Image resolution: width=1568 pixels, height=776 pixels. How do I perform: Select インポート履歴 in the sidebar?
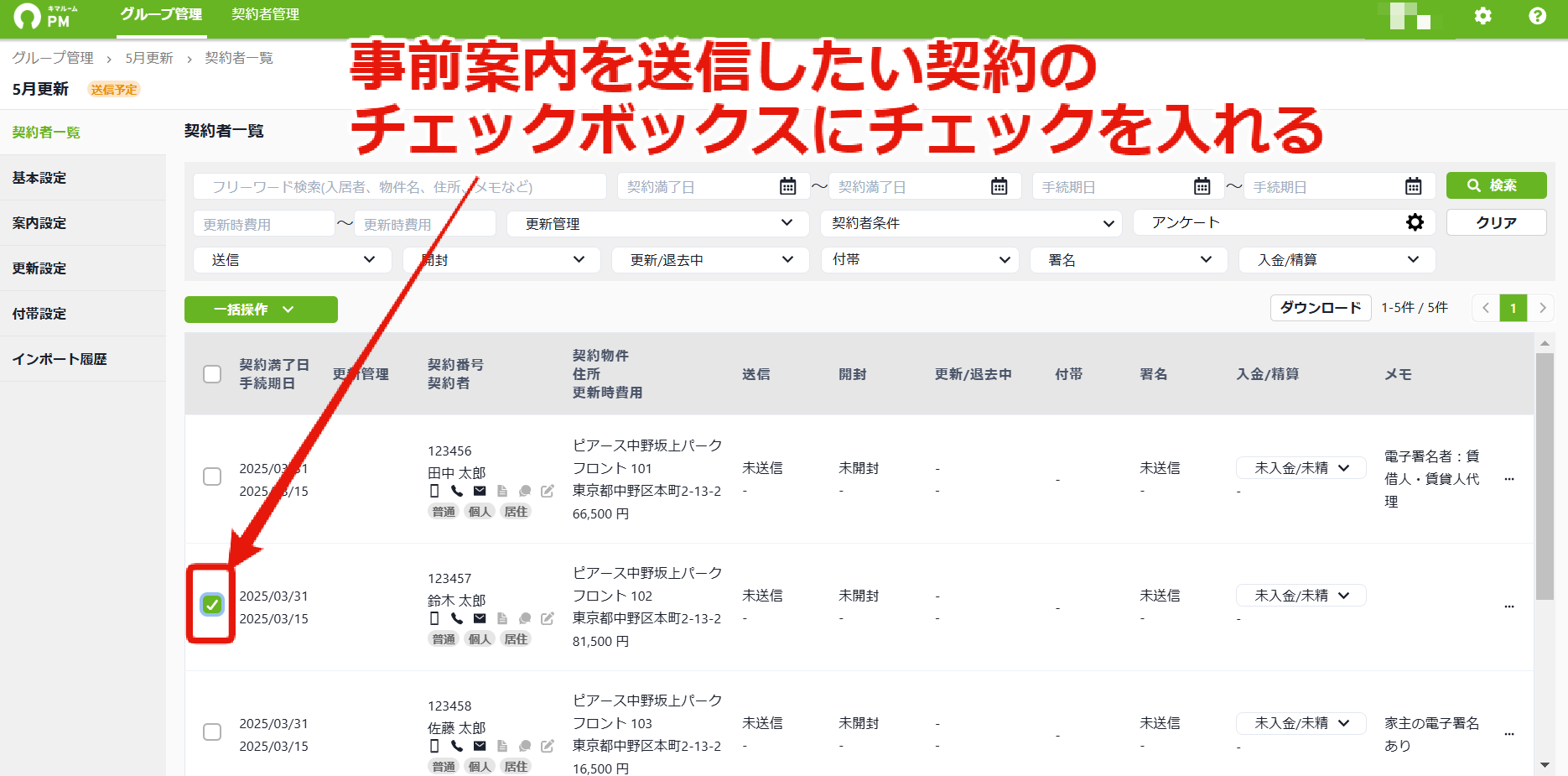pyautogui.click(x=83, y=359)
